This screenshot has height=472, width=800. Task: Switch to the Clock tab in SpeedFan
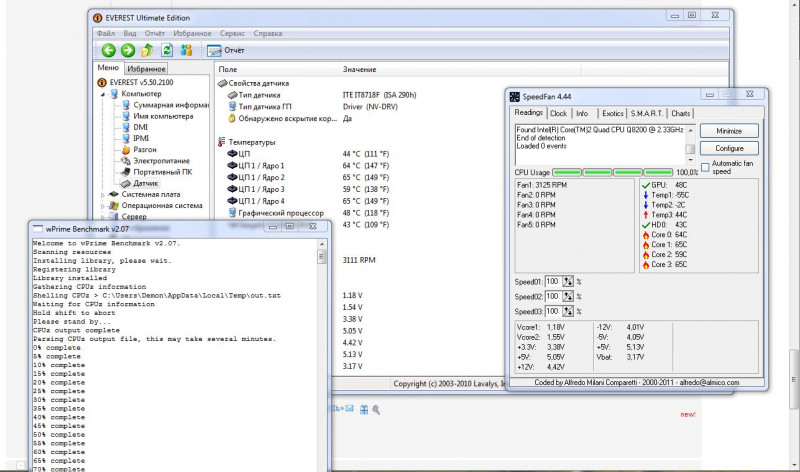pyautogui.click(x=558, y=114)
